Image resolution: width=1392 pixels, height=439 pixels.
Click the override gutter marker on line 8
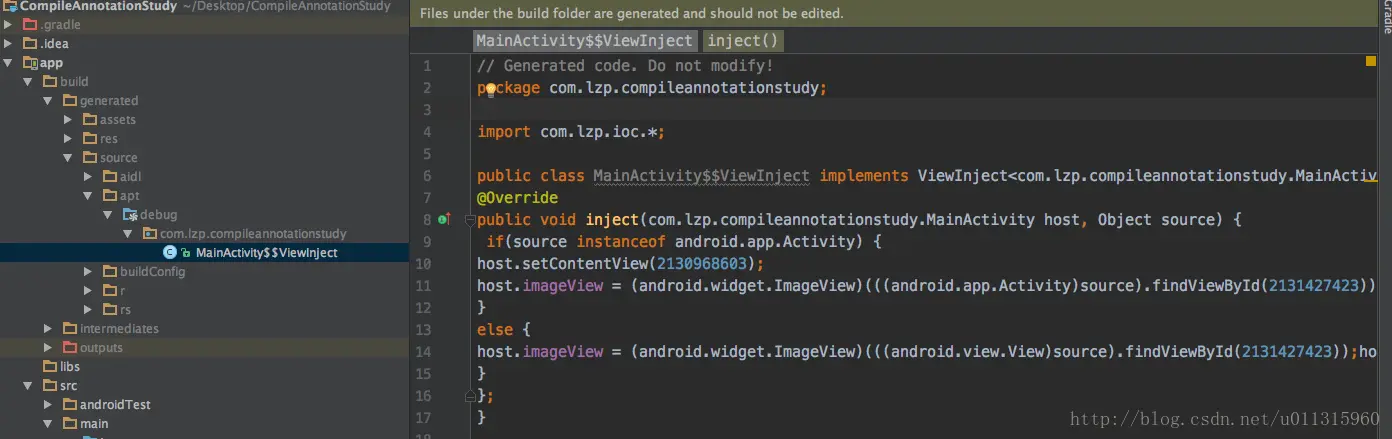tap(445, 219)
